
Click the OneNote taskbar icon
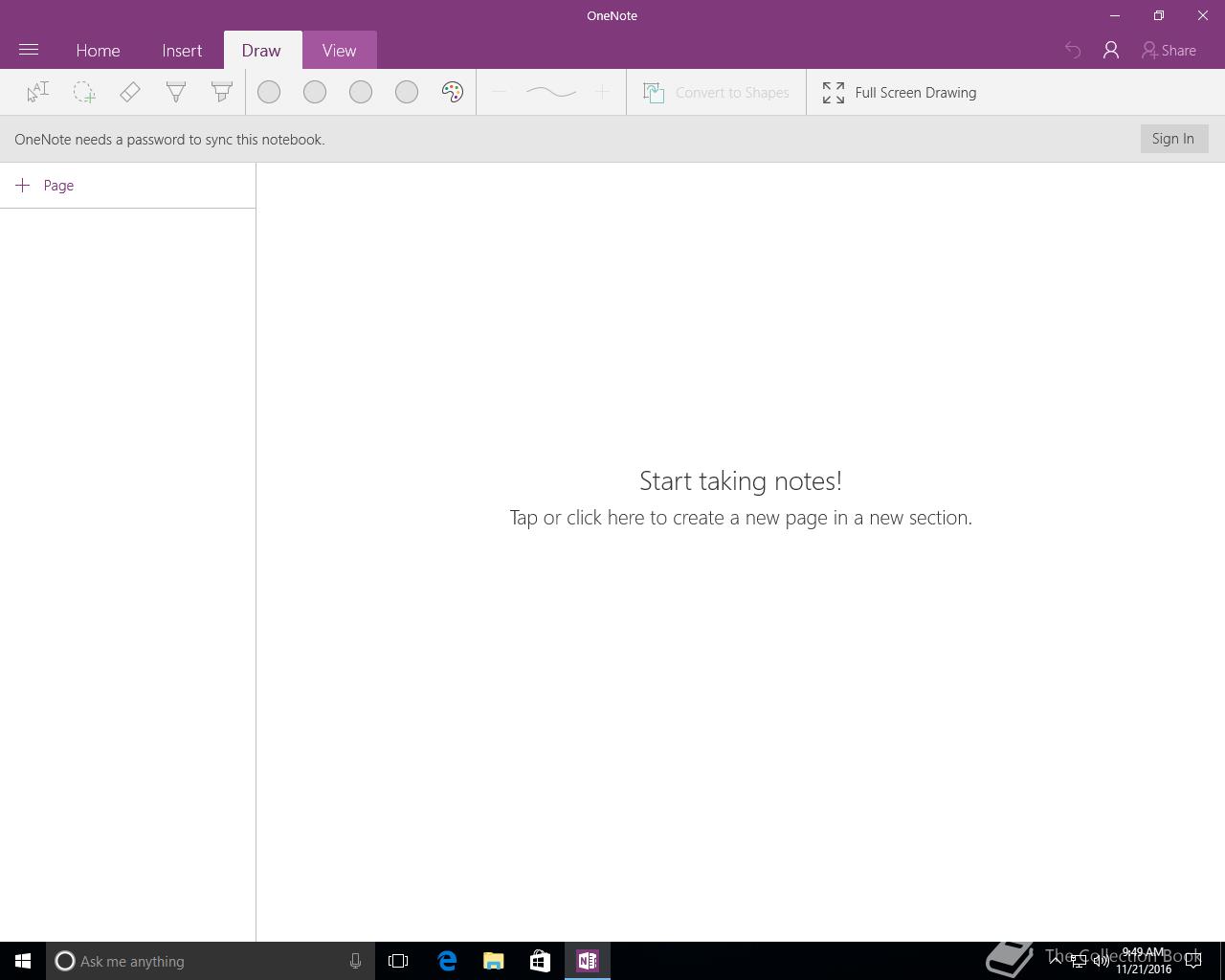[588, 961]
